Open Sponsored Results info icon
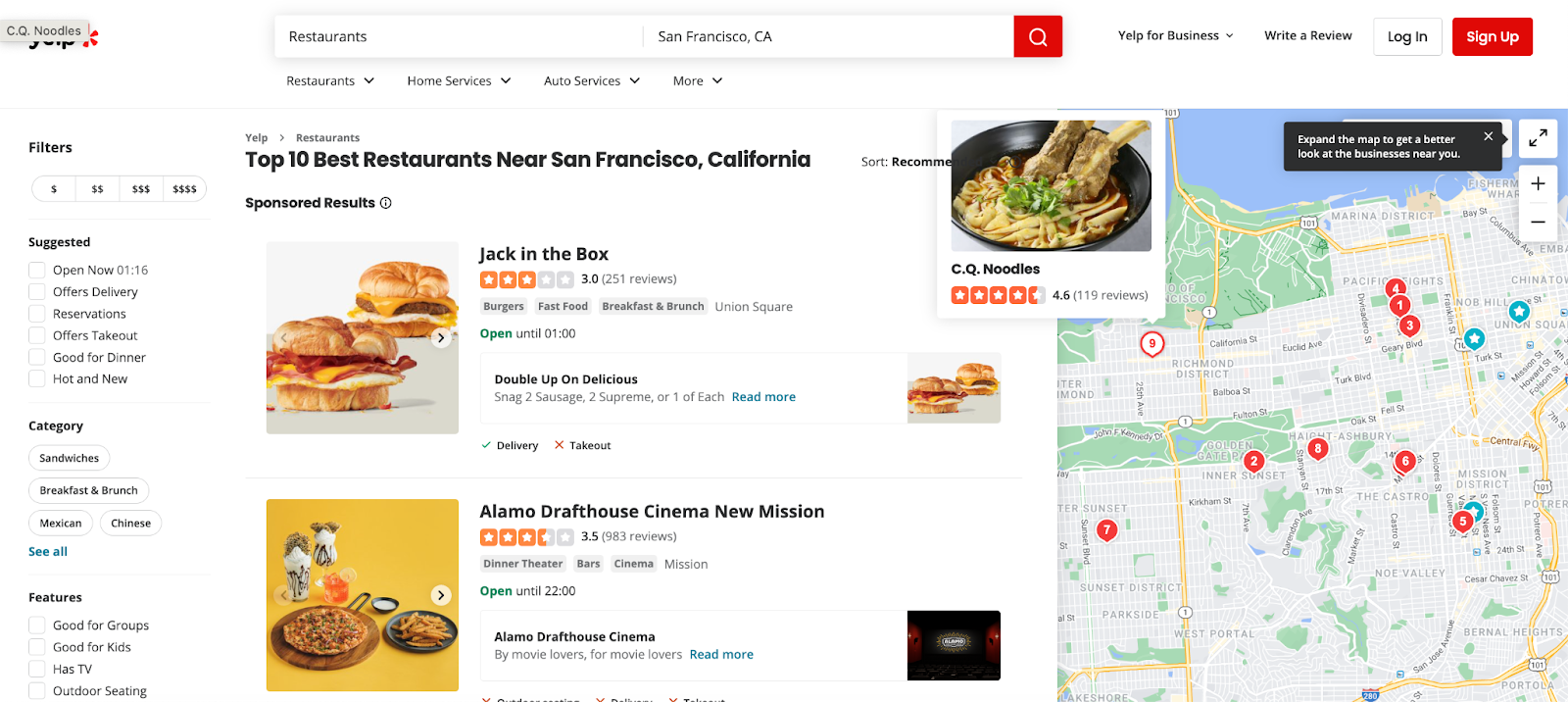The height and width of the screenshot is (702, 1568). pos(385,203)
